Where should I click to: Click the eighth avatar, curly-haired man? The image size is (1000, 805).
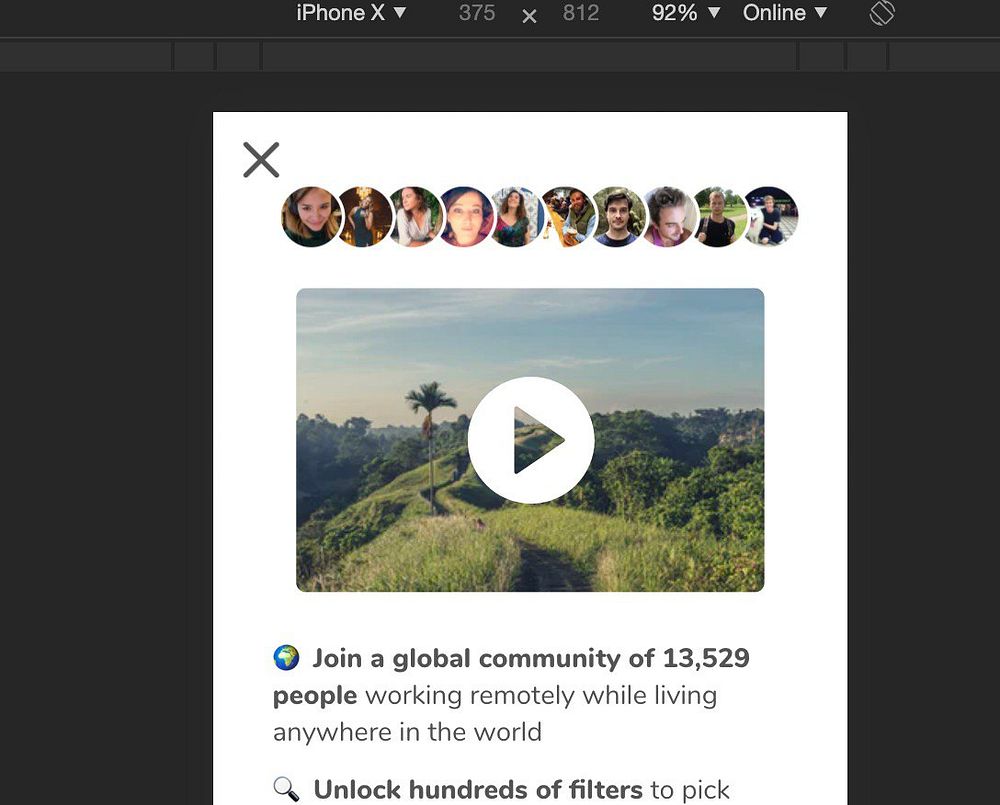668,217
